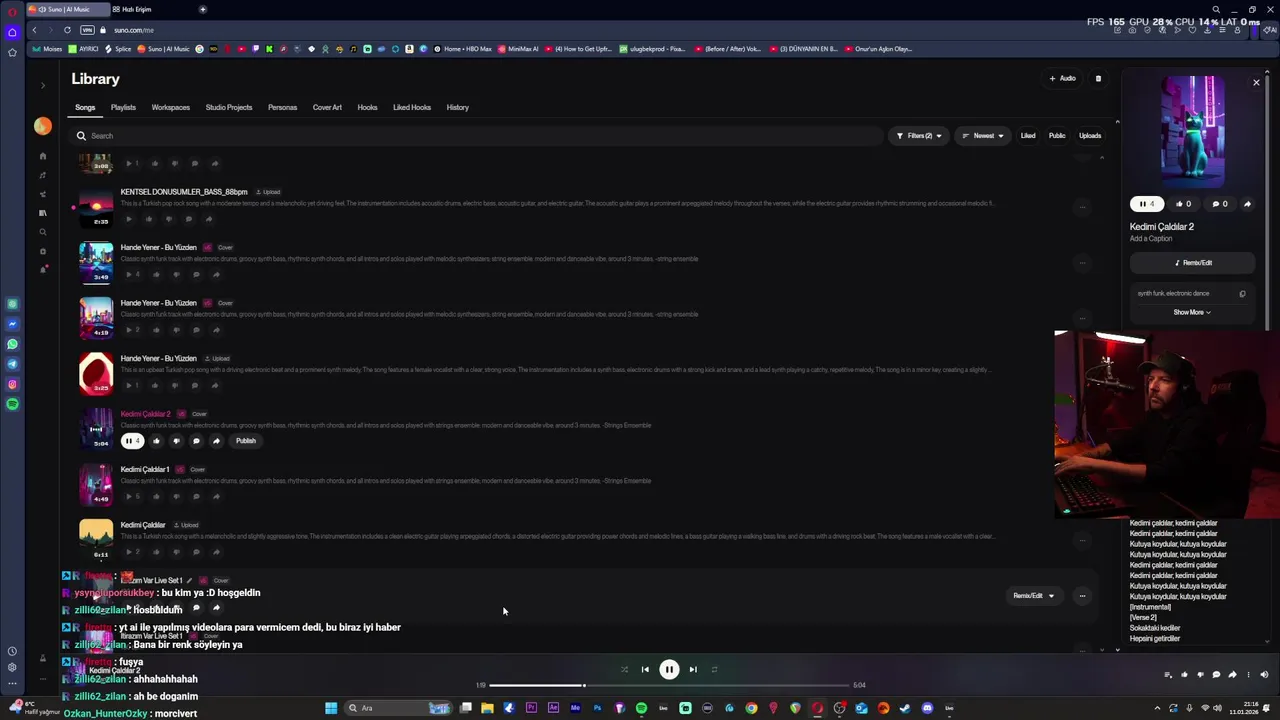
Task: Open Spotify in the browser sidebar
Action: (x=12, y=404)
